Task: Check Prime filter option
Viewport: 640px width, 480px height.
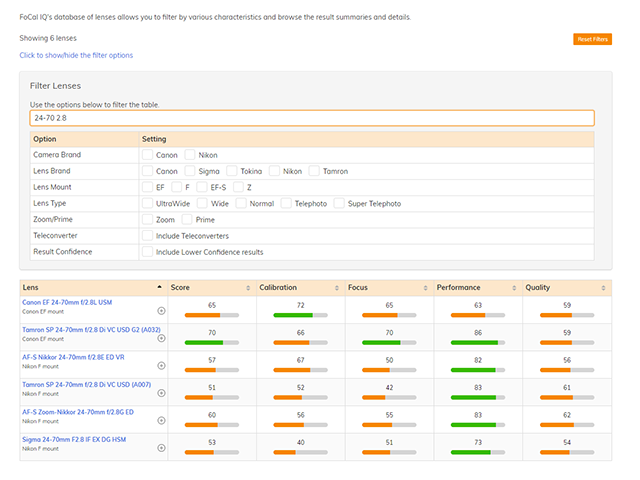Action: pyautogui.click(x=187, y=219)
